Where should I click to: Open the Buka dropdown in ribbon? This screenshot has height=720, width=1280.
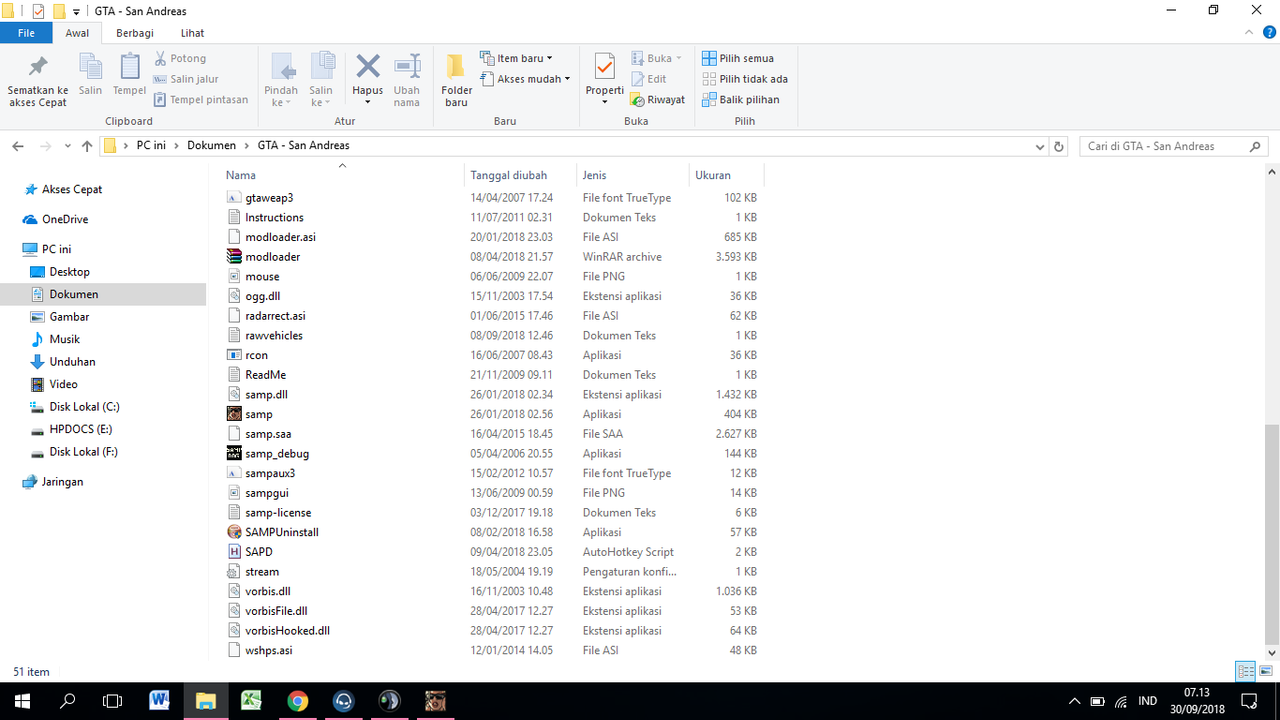(656, 58)
